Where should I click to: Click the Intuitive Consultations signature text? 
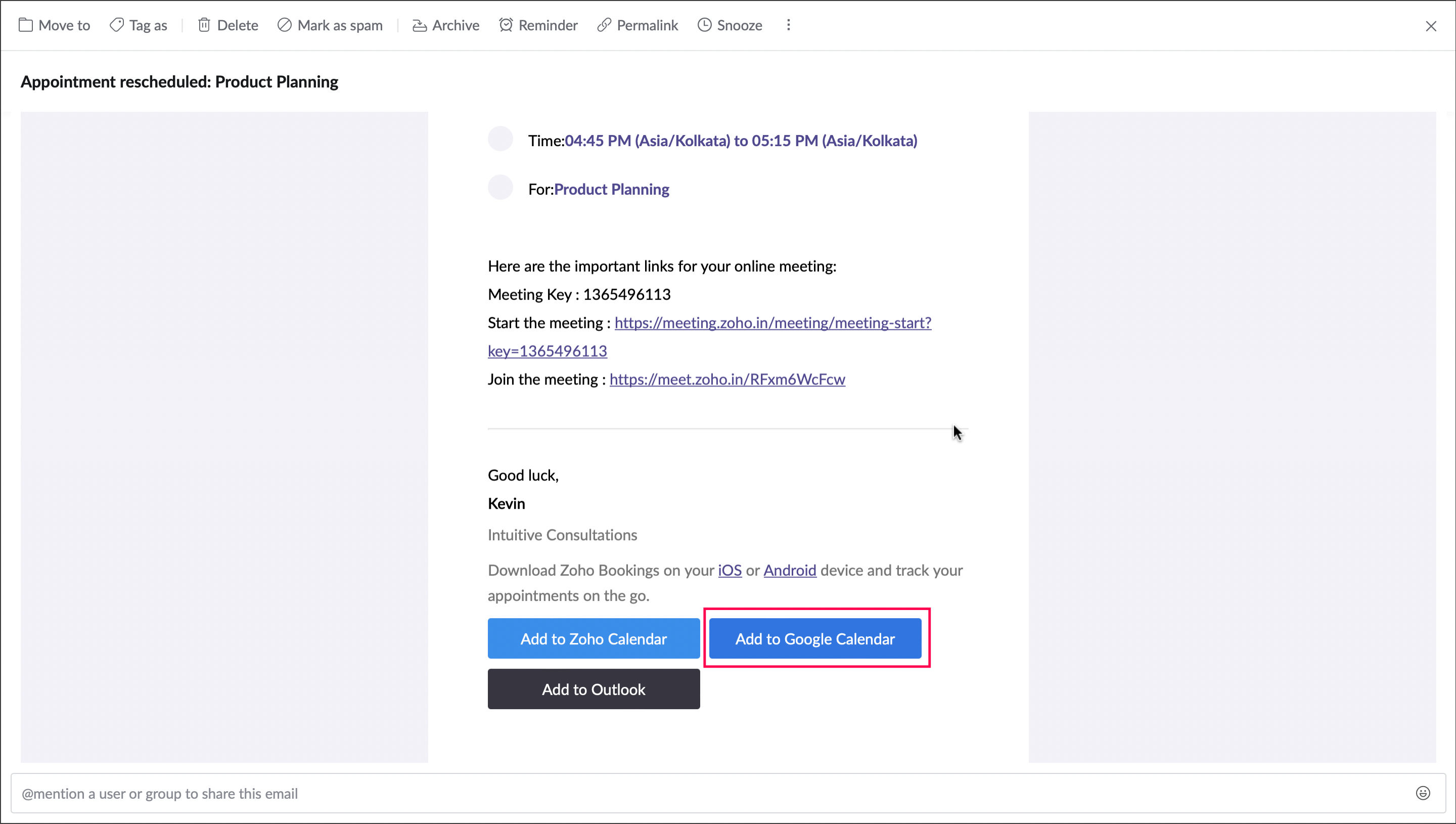562,535
